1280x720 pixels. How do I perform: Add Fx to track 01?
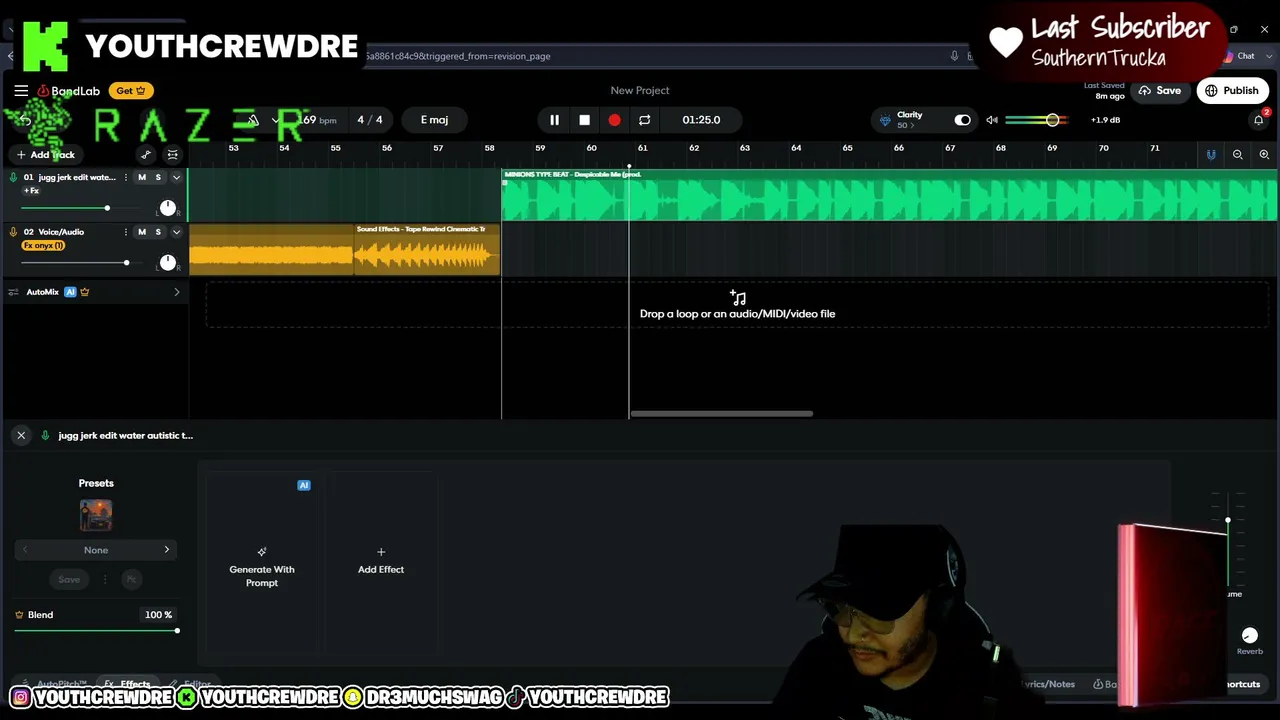point(31,190)
